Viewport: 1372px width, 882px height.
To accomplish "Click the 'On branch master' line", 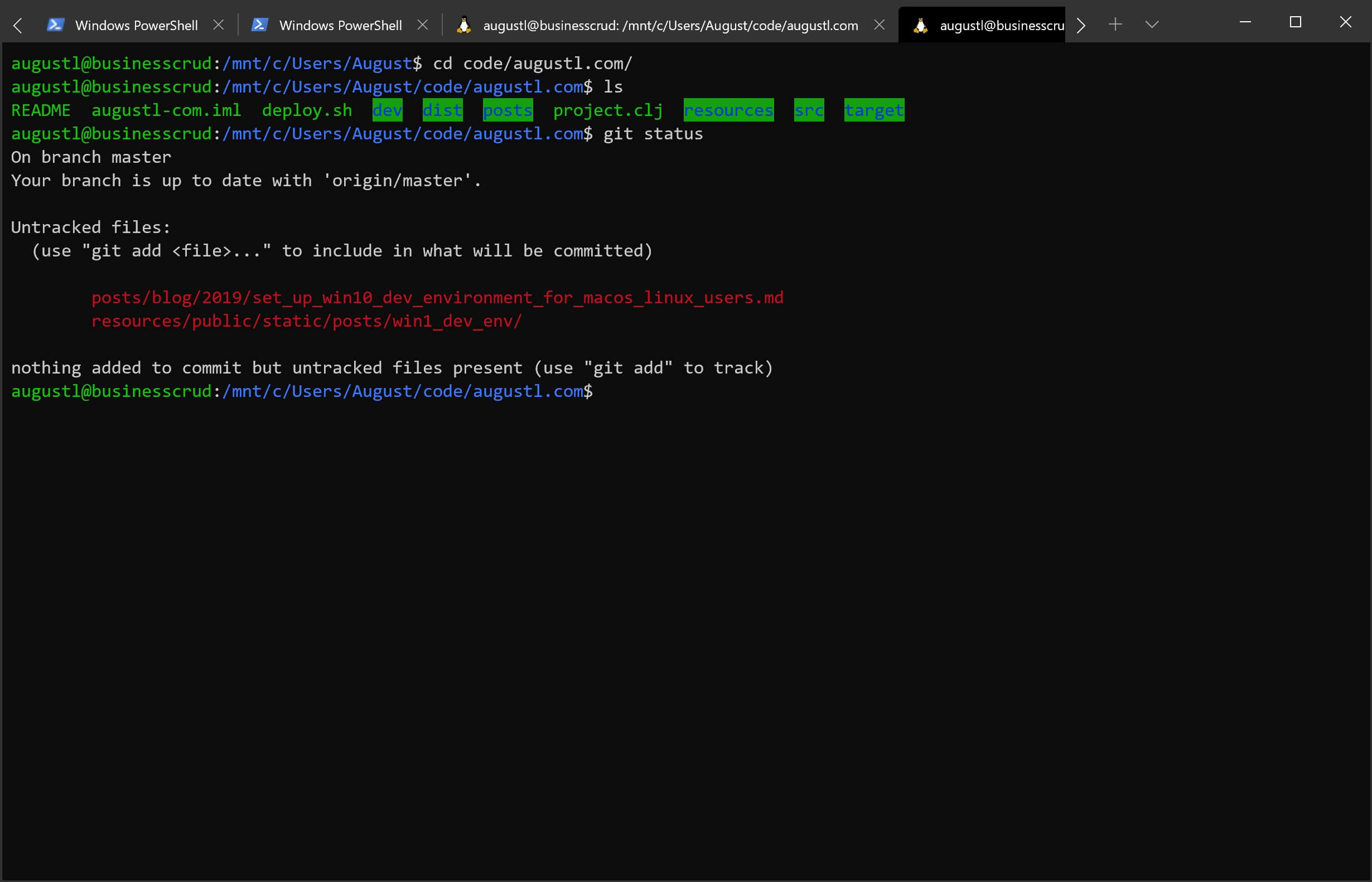I will click(91, 157).
